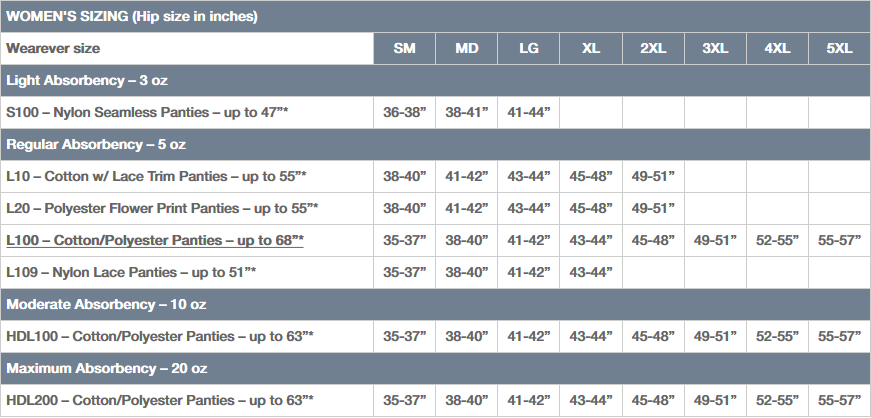Click the MD size column header

click(x=467, y=48)
